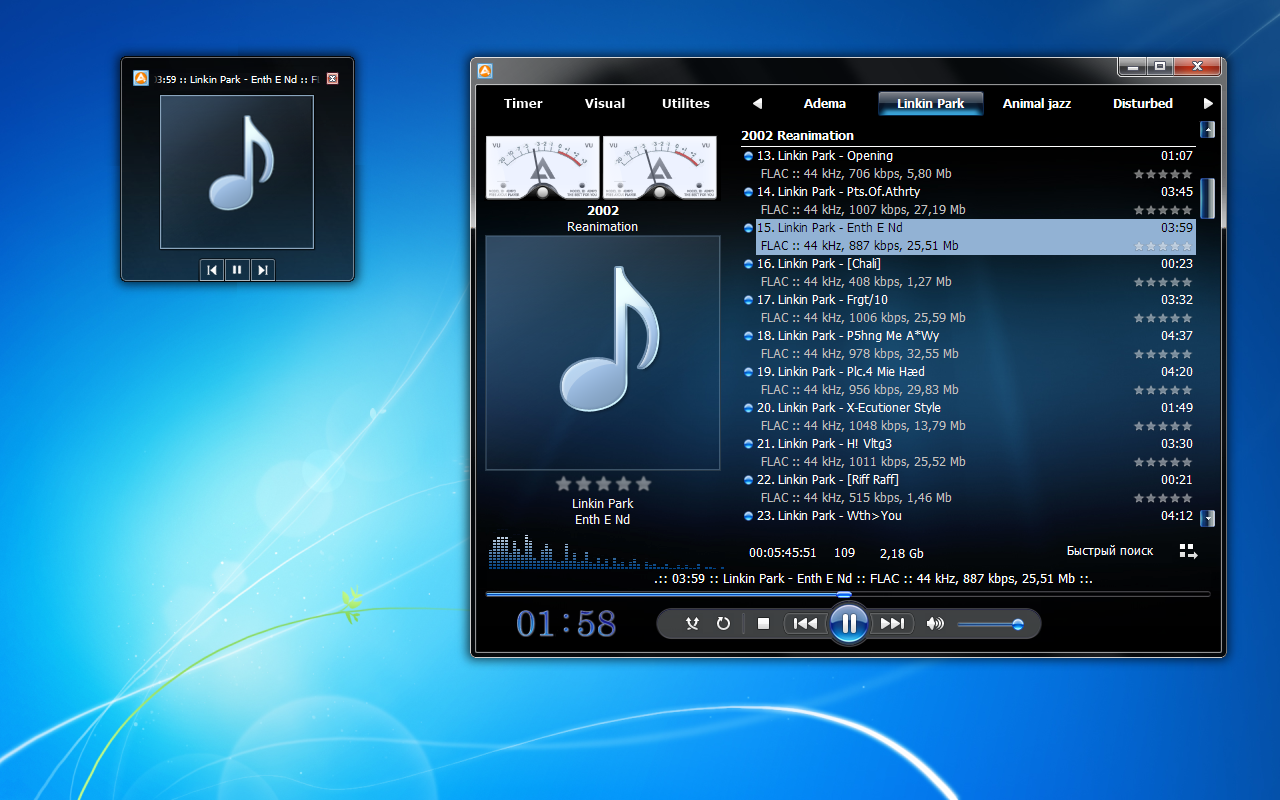Rate the Opening track with stars

(x=1163, y=174)
